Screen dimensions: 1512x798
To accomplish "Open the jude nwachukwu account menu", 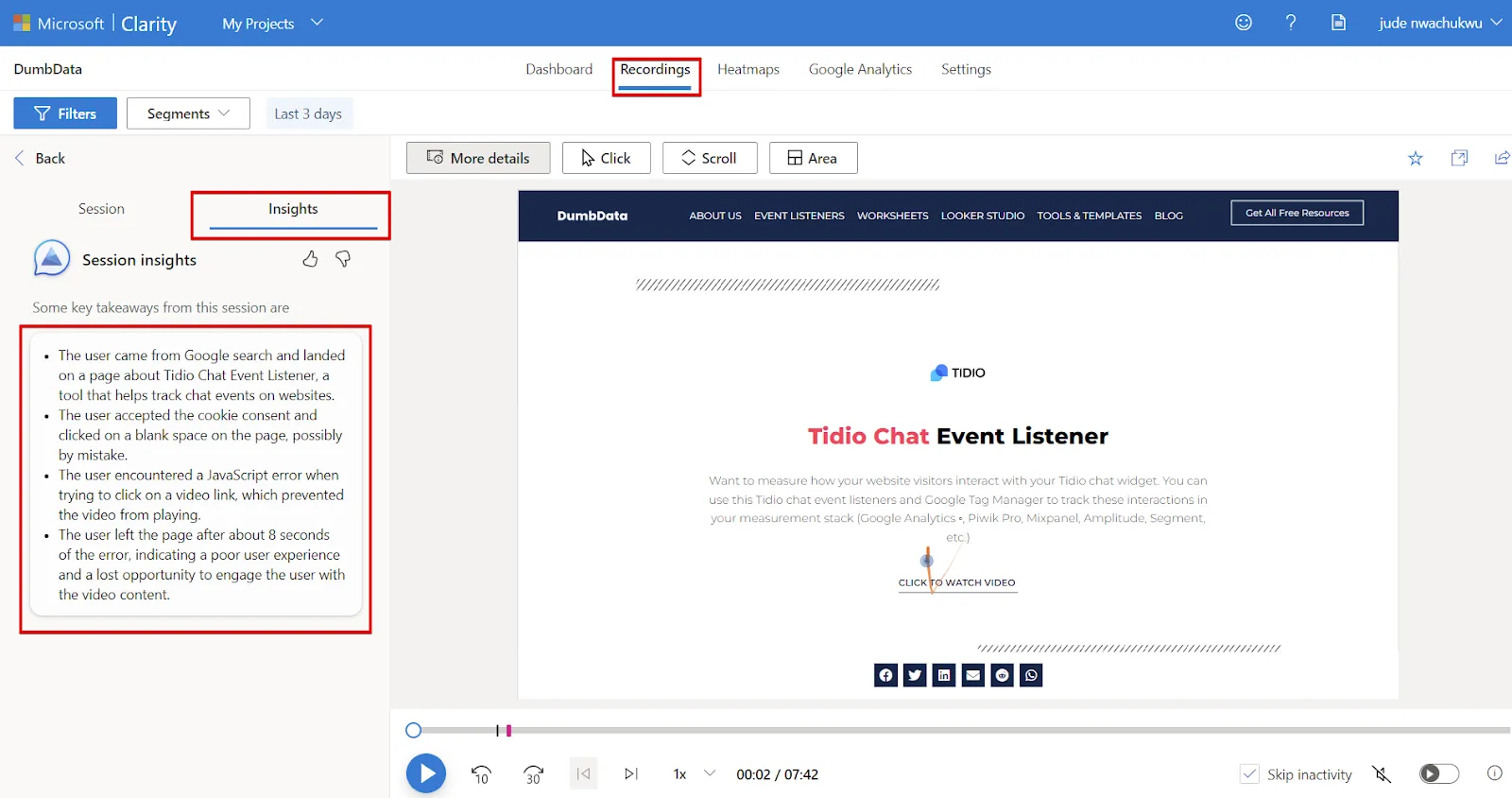I will click(x=1440, y=23).
